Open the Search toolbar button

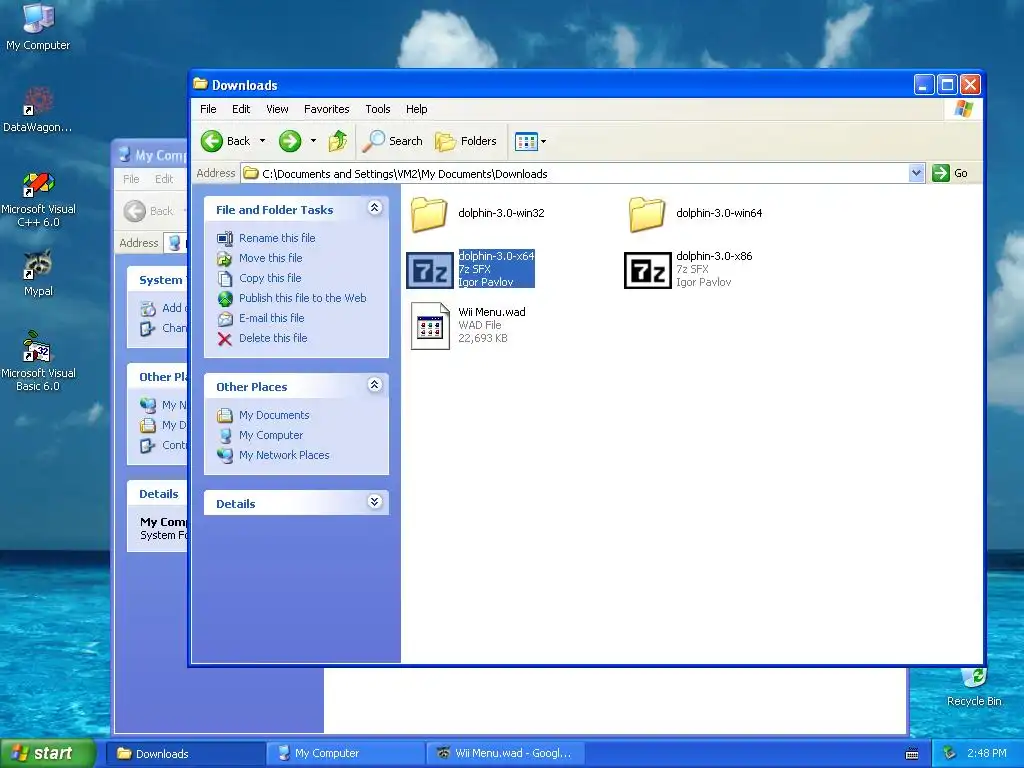tap(392, 141)
